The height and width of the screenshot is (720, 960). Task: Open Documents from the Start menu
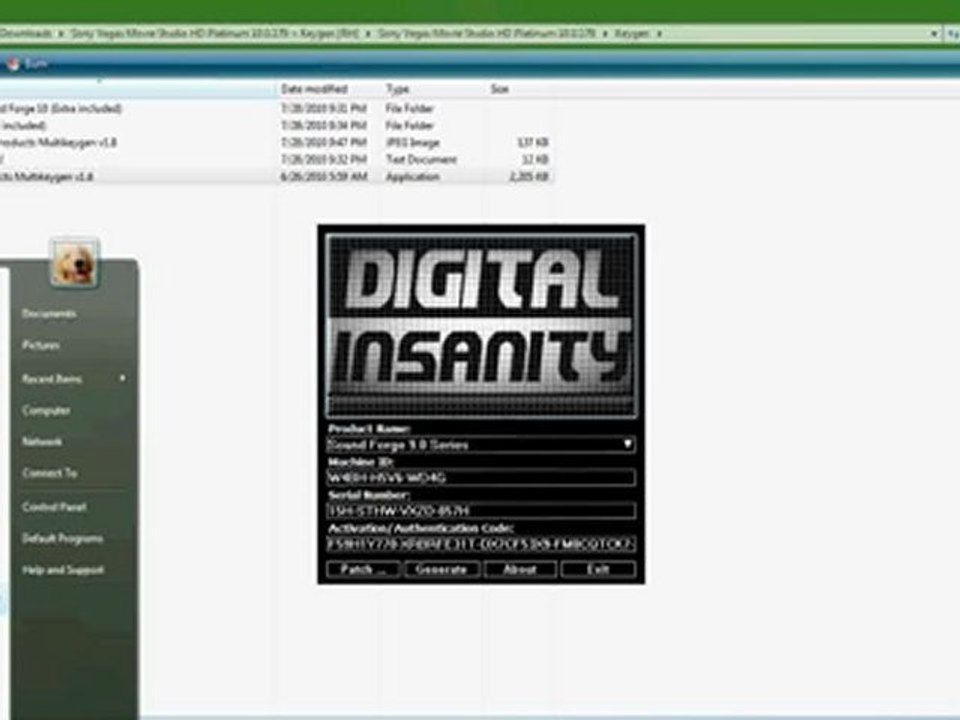click(49, 313)
